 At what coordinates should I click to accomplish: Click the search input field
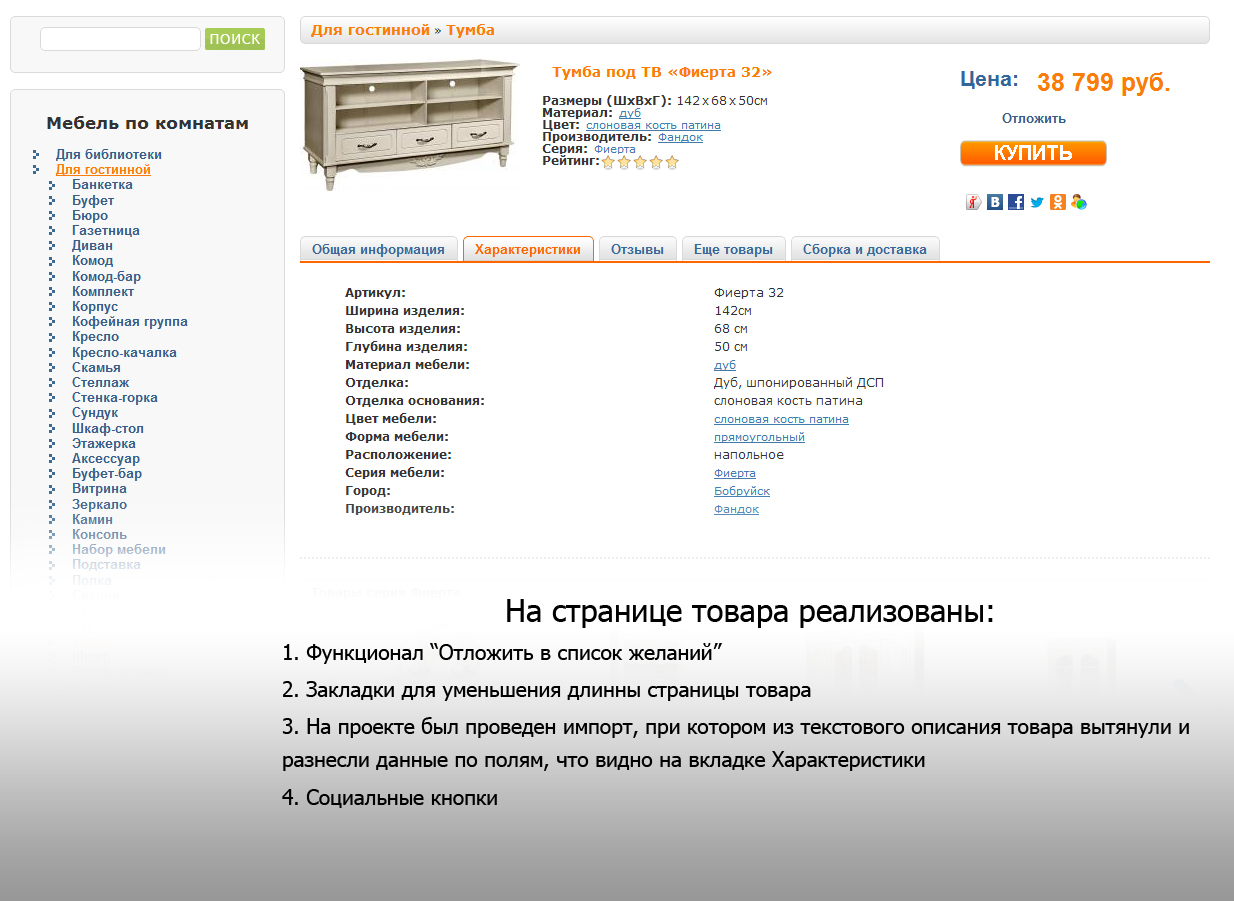[120, 39]
